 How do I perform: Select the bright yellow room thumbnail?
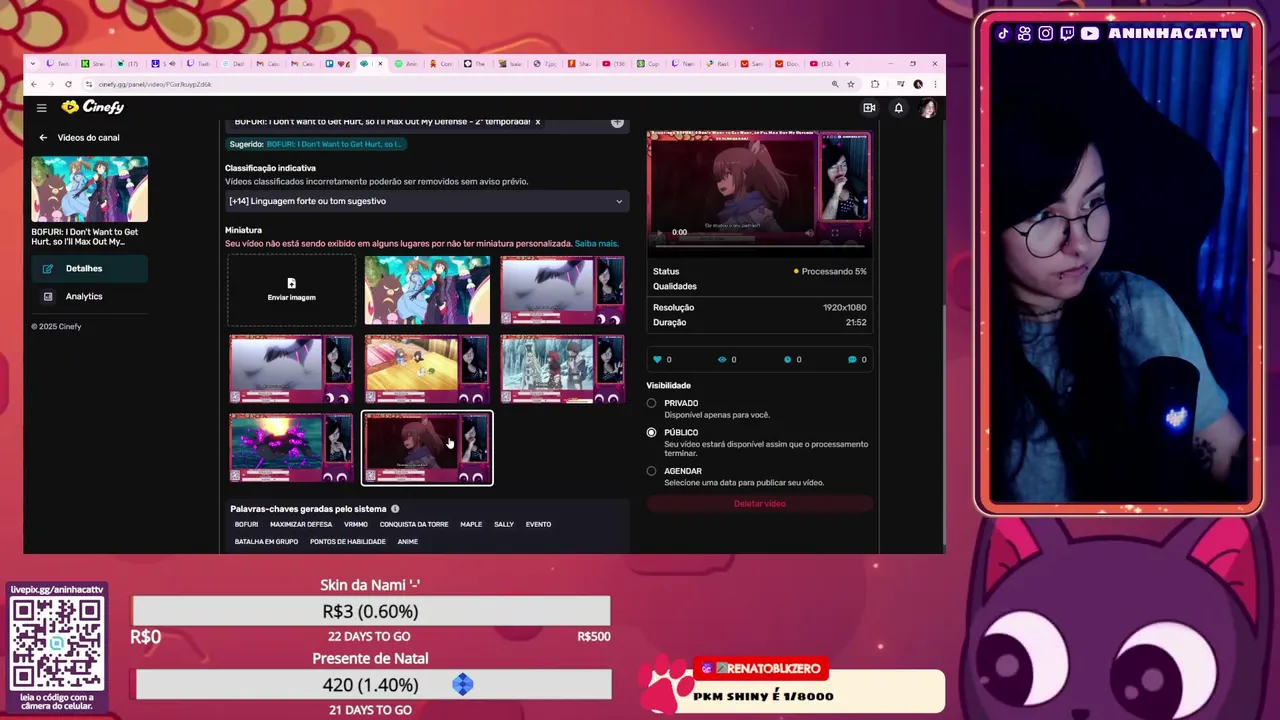pos(427,369)
